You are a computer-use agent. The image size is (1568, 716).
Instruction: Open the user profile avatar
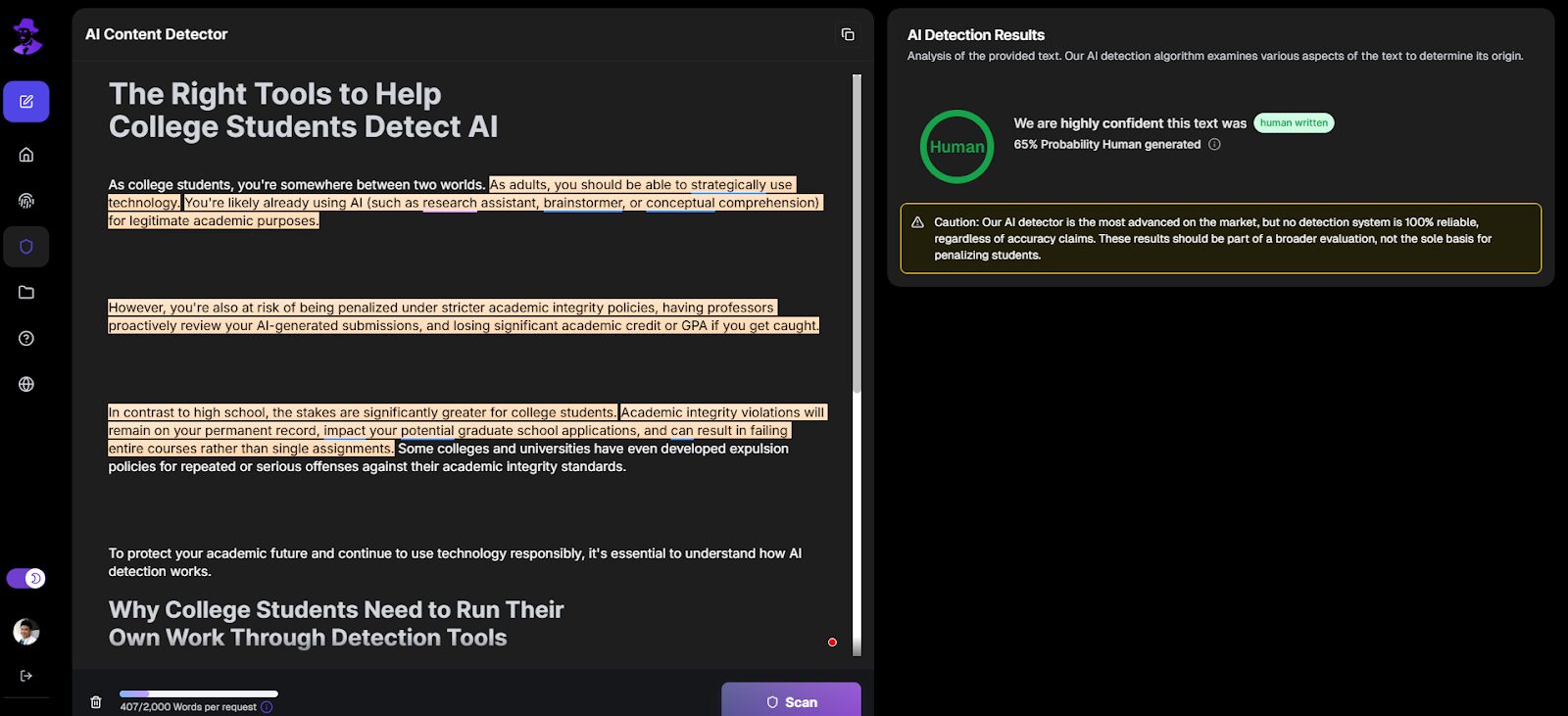pyautogui.click(x=26, y=631)
